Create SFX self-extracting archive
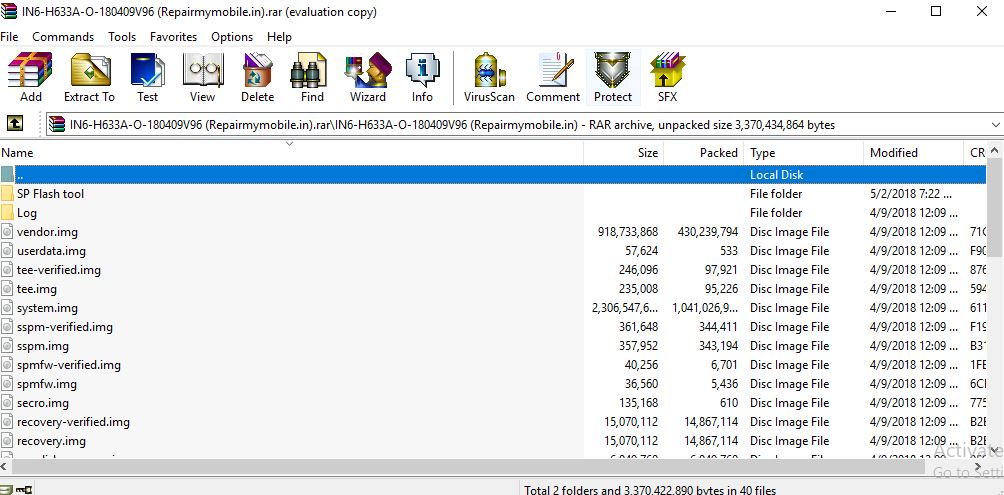1004x495 pixels. (x=667, y=78)
